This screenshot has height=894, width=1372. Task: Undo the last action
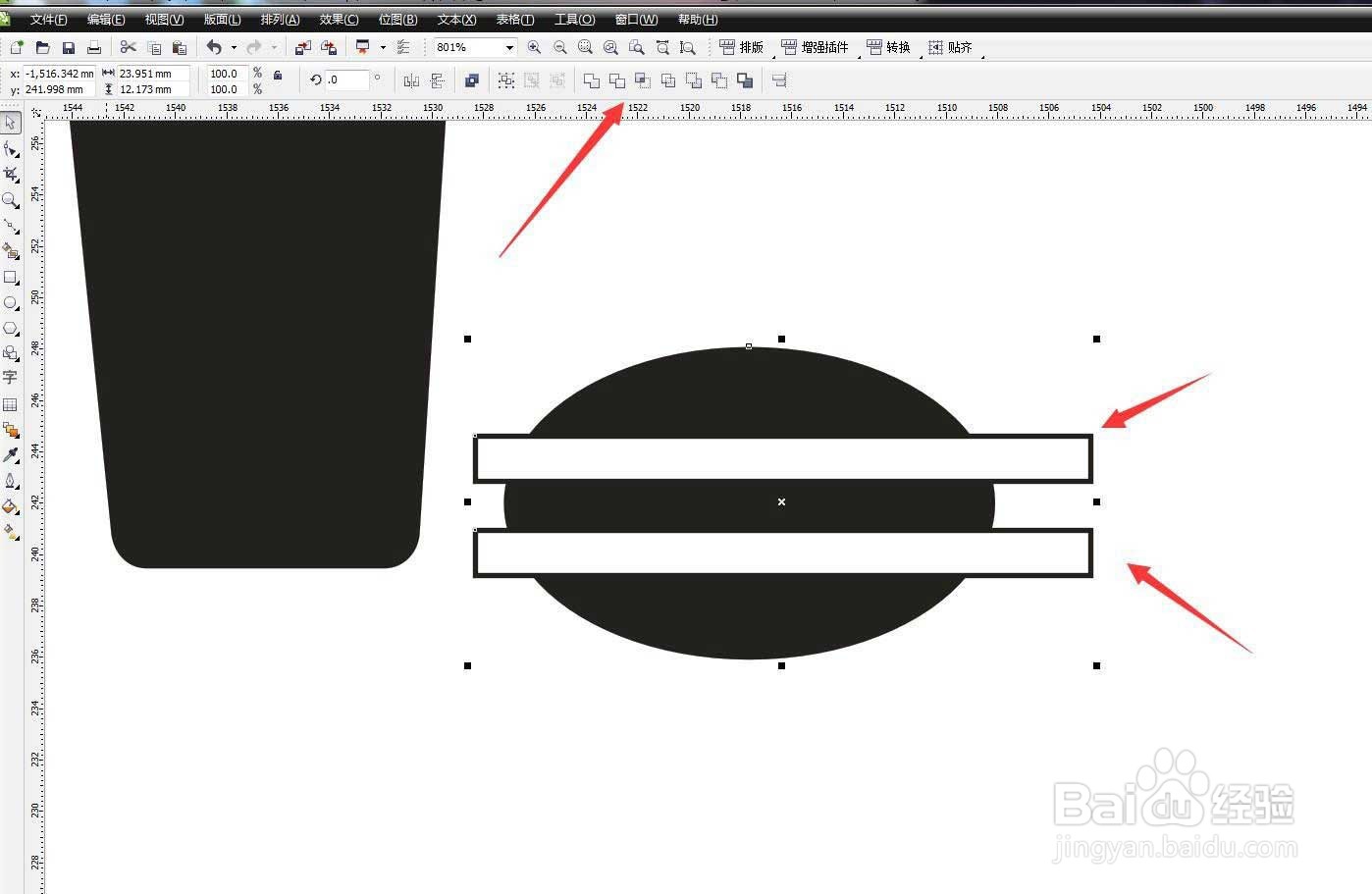213,47
